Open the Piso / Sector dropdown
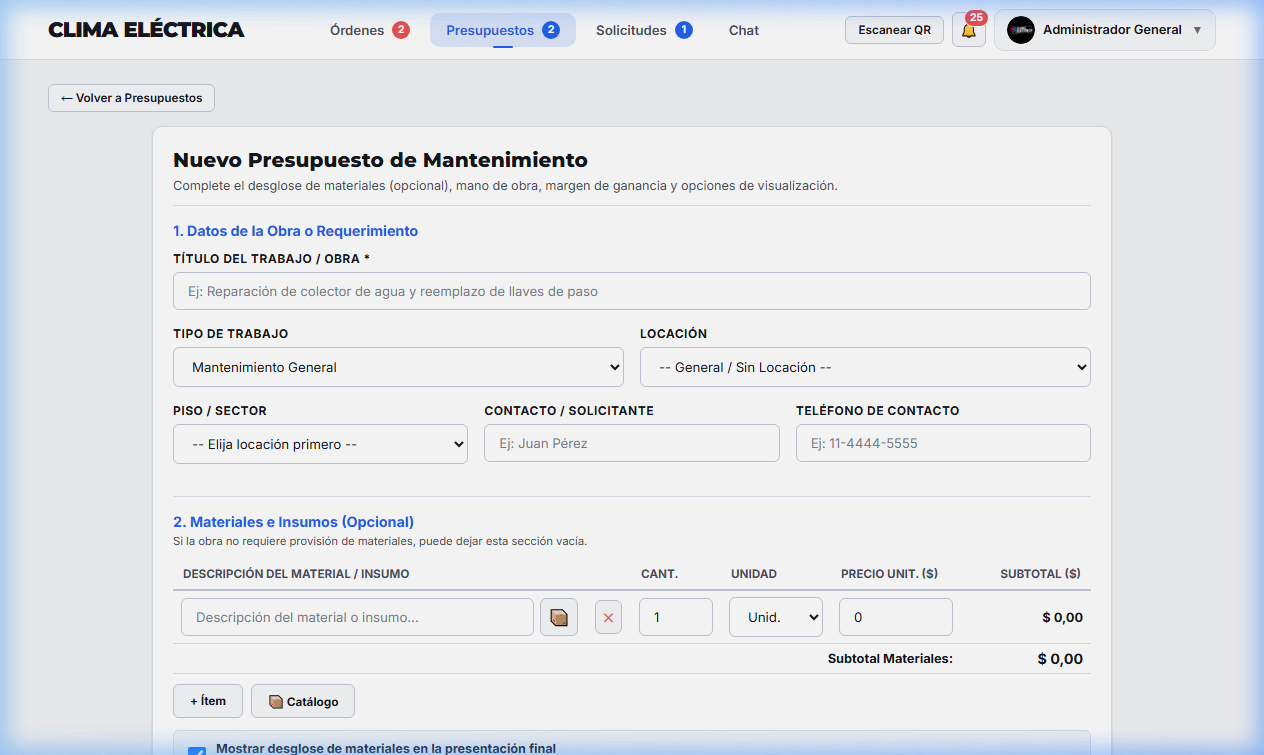Image resolution: width=1264 pixels, height=755 pixels. point(320,444)
